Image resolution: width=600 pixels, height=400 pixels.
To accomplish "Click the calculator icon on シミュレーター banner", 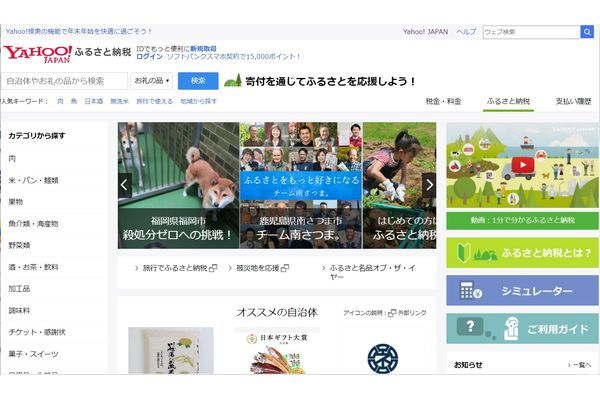I will (x=470, y=291).
